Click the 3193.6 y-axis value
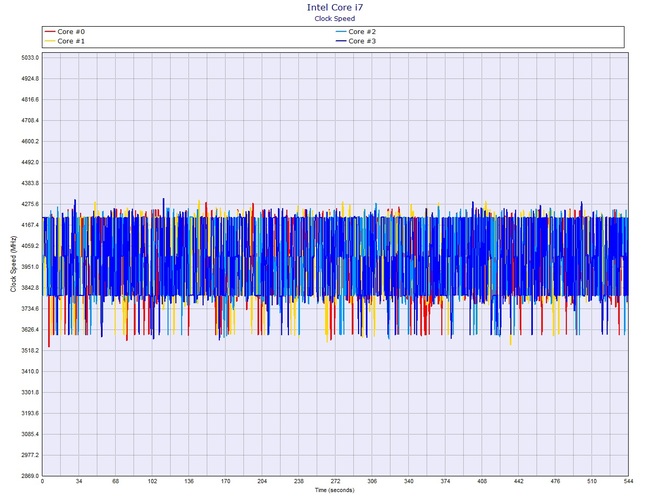This screenshot has width=670, height=502. pyautogui.click(x=30, y=414)
